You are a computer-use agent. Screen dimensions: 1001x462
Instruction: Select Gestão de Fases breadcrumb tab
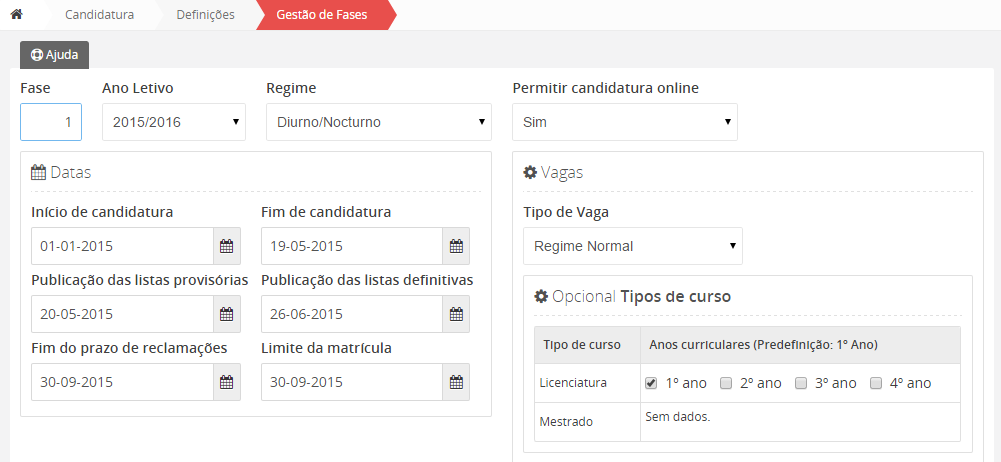point(322,15)
